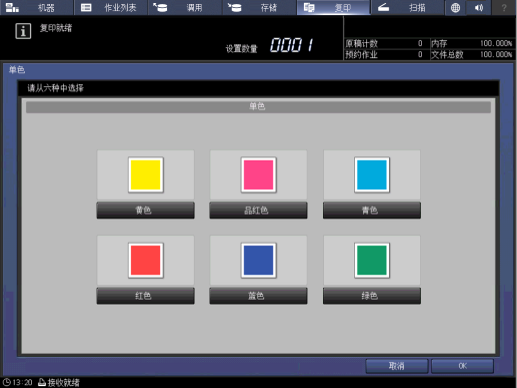Choose the 红色 button
The width and height of the screenshot is (517, 388).
tap(146, 296)
